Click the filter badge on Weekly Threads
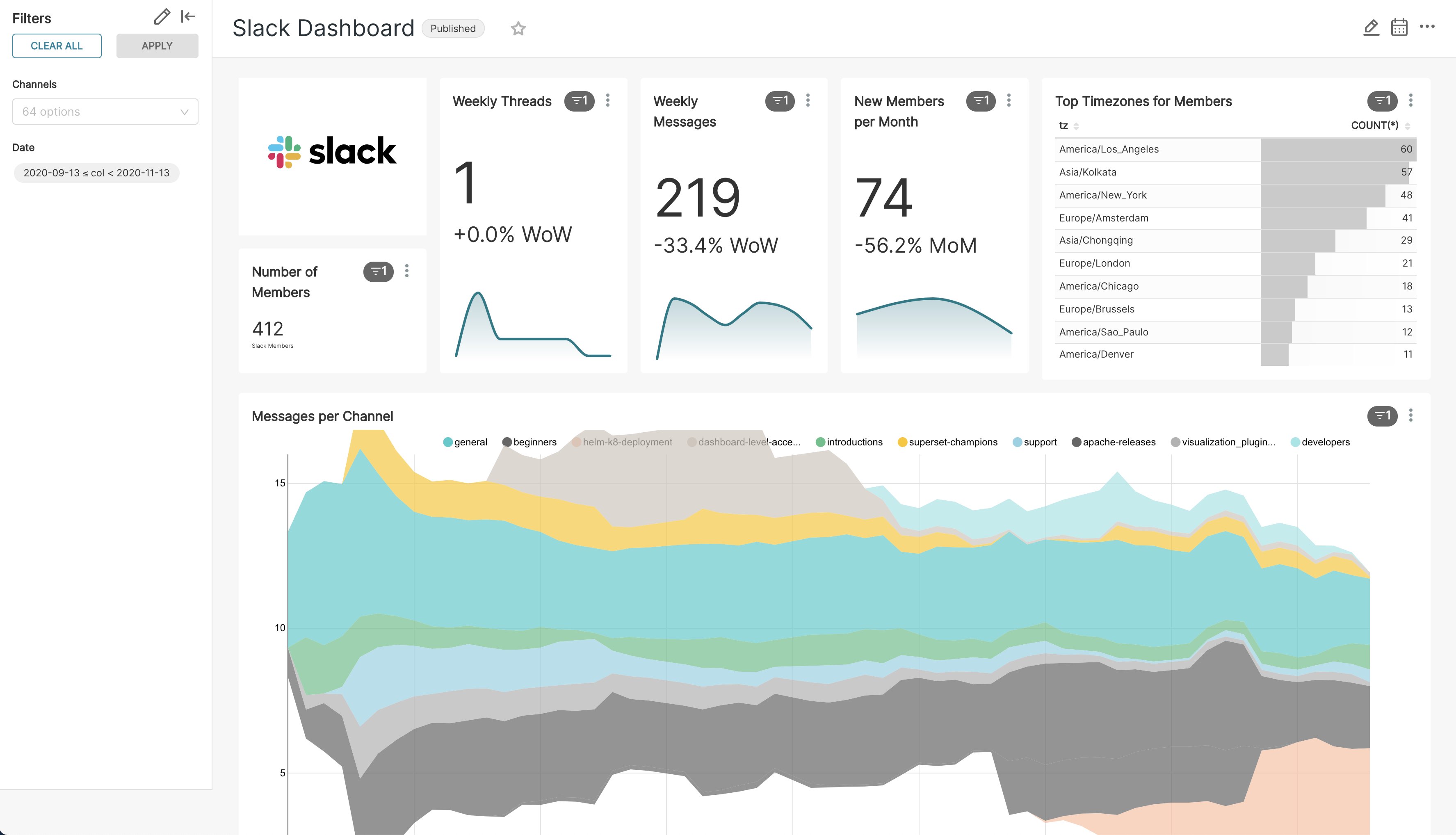The width and height of the screenshot is (1456, 835). click(x=579, y=100)
